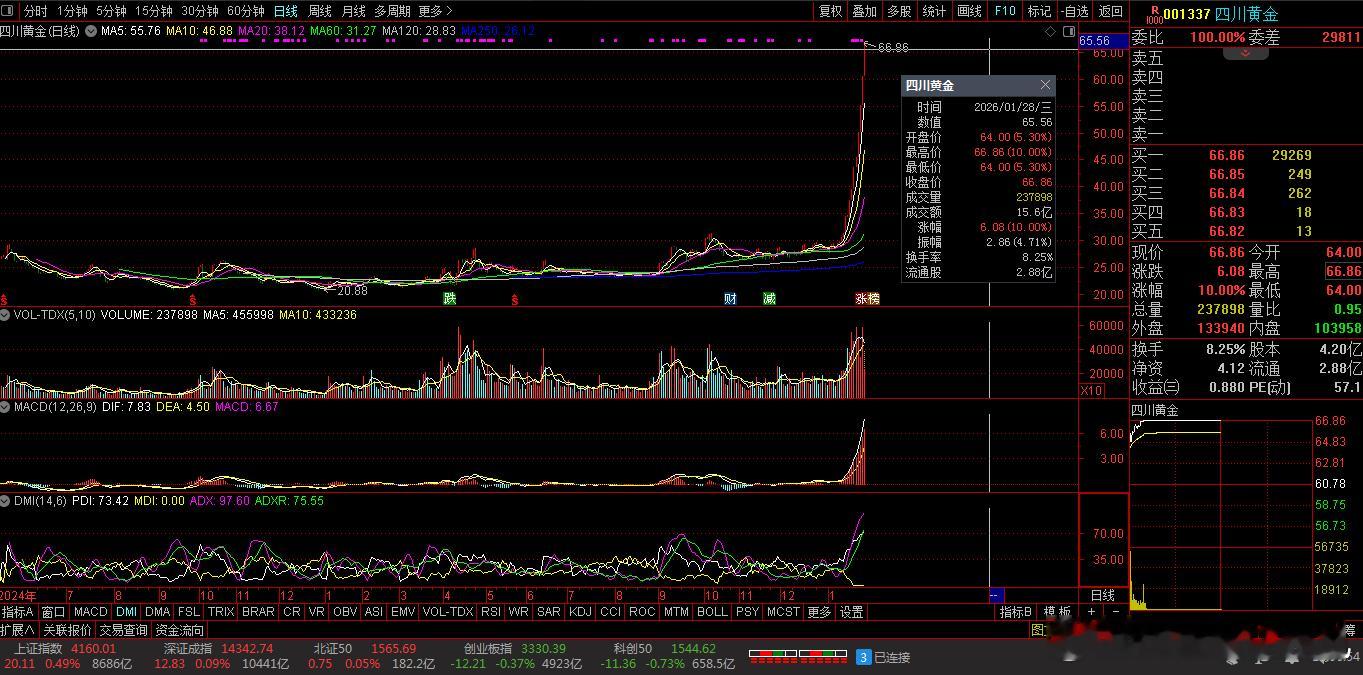The width and height of the screenshot is (1363, 675).
Task: Click the 涨榜 marker on the chart
Action: click(867, 299)
